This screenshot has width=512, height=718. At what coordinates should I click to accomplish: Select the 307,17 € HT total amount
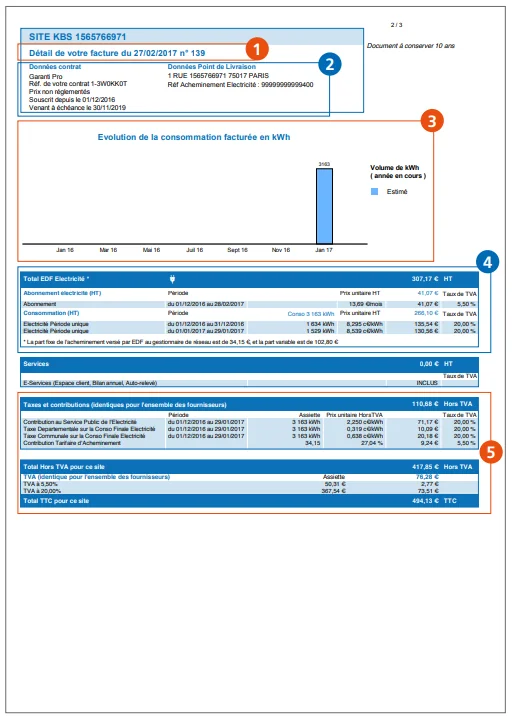[x=432, y=279]
